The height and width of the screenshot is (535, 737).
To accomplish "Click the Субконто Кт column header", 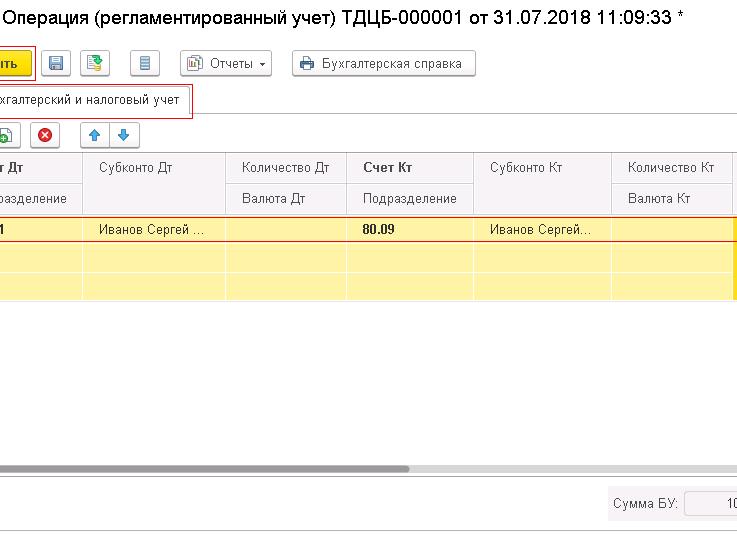I will (542, 183).
